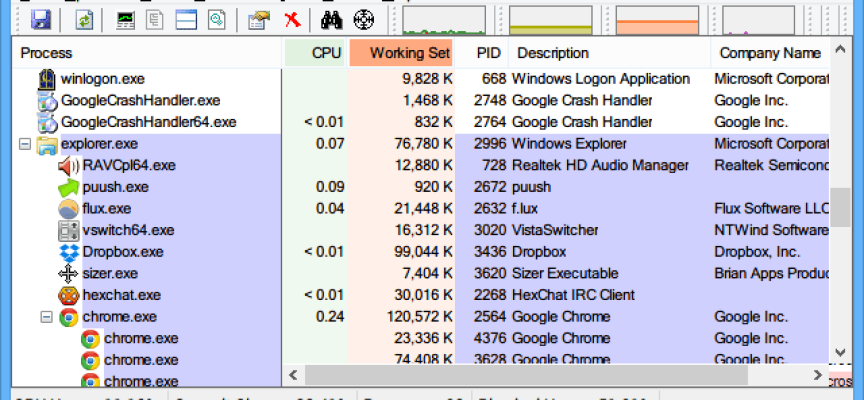
Task: Click the explorer.exe folder icon
Action: point(47,144)
